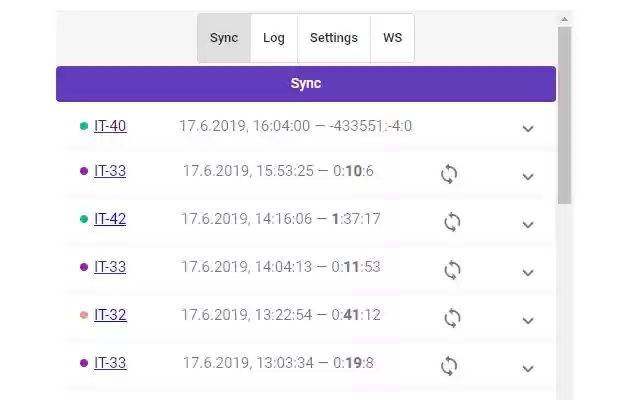Click the green dot beside IT-40
Image resolution: width=640 pixels, height=400 pixels.
(84, 126)
